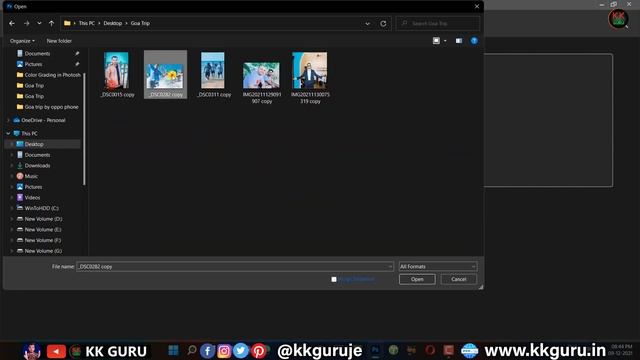Select OneDrive - Personal in sidebar
Image resolution: width=640 pixels, height=360 pixels.
pyautogui.click(x=43, y=120)
